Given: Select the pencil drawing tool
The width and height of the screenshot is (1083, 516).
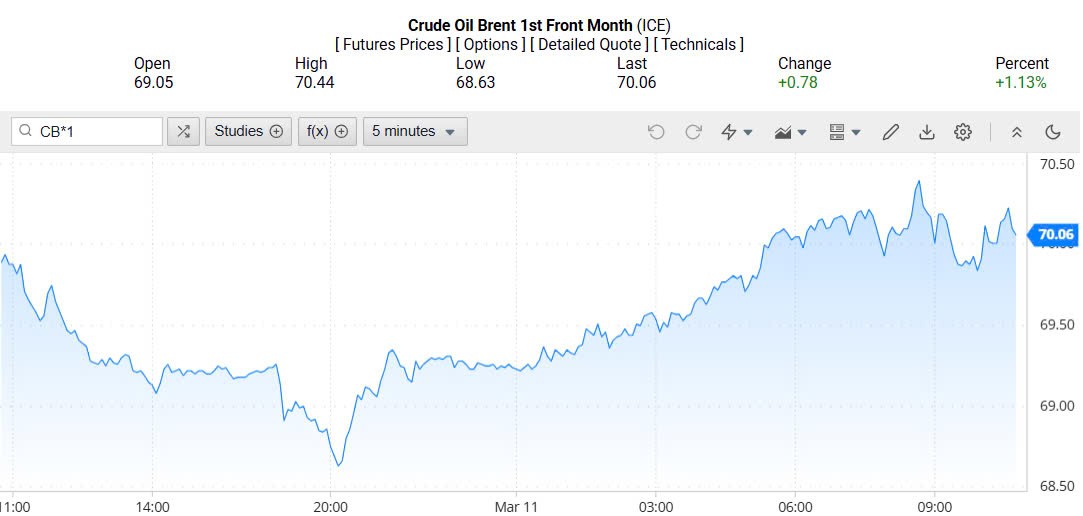Looking at the screenshot, I should pyautogui.click(x=891, y=132).
